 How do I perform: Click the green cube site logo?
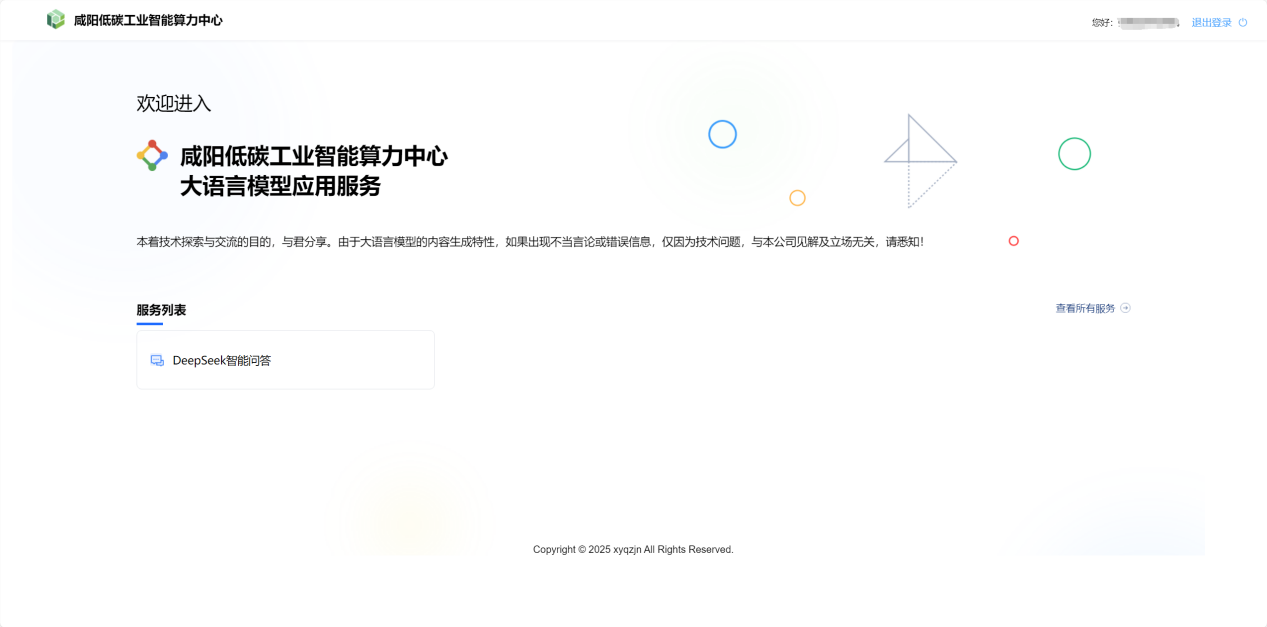56,19
